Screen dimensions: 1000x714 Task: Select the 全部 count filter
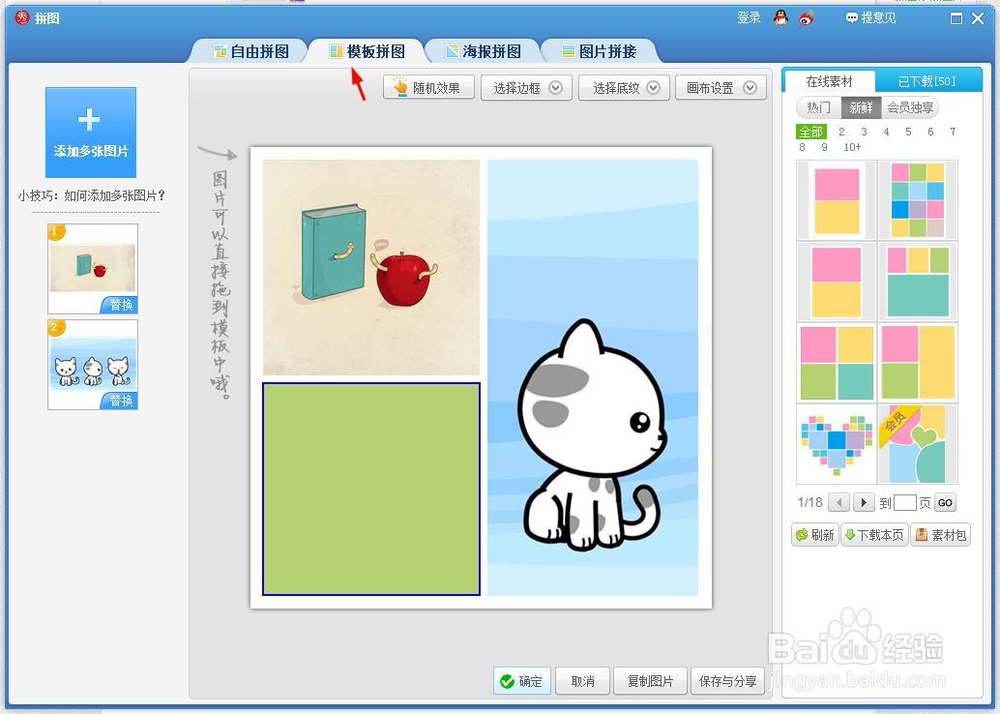(x=811, y=132)
